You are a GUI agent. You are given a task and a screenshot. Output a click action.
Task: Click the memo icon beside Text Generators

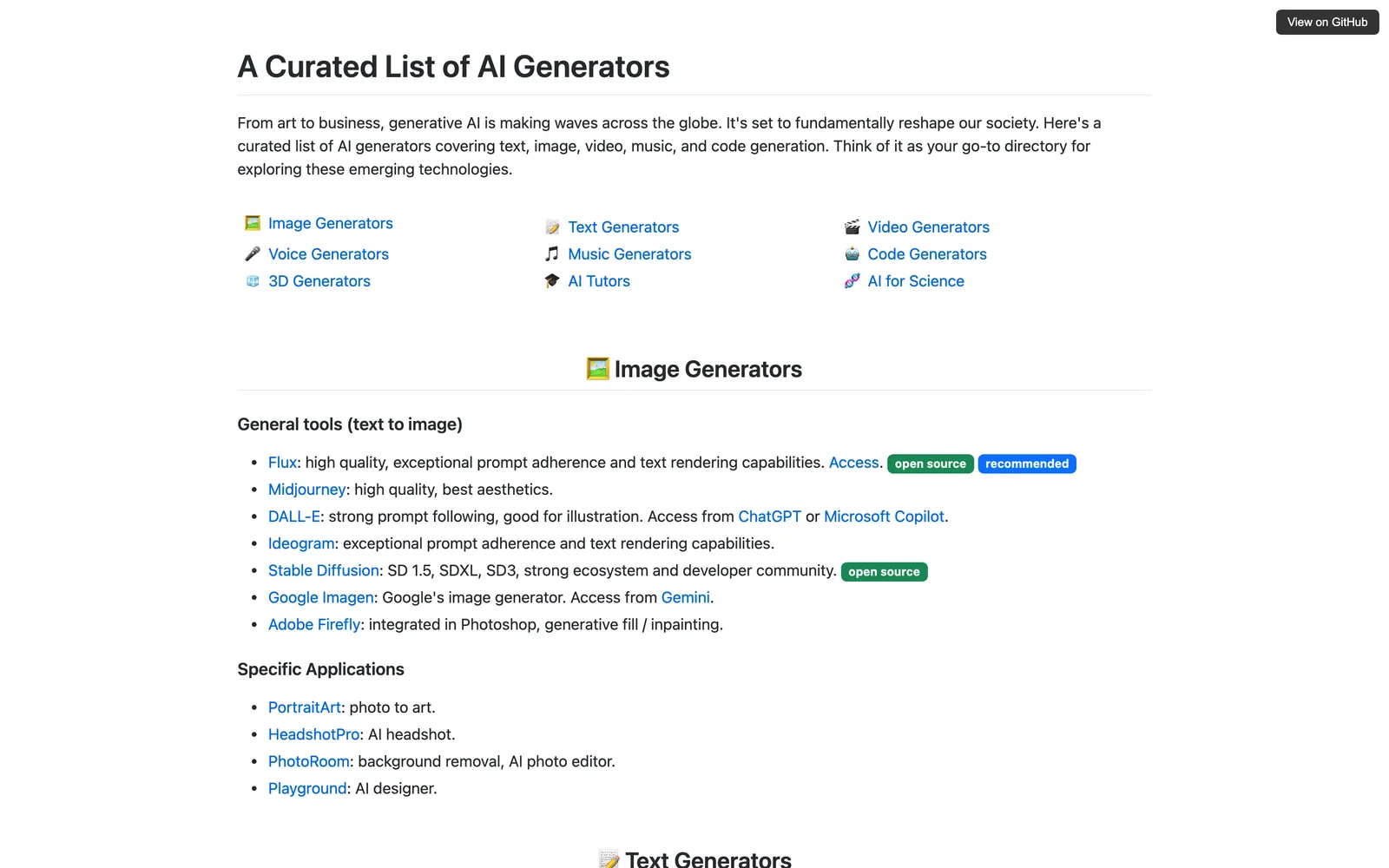click(x=552, y=227)
